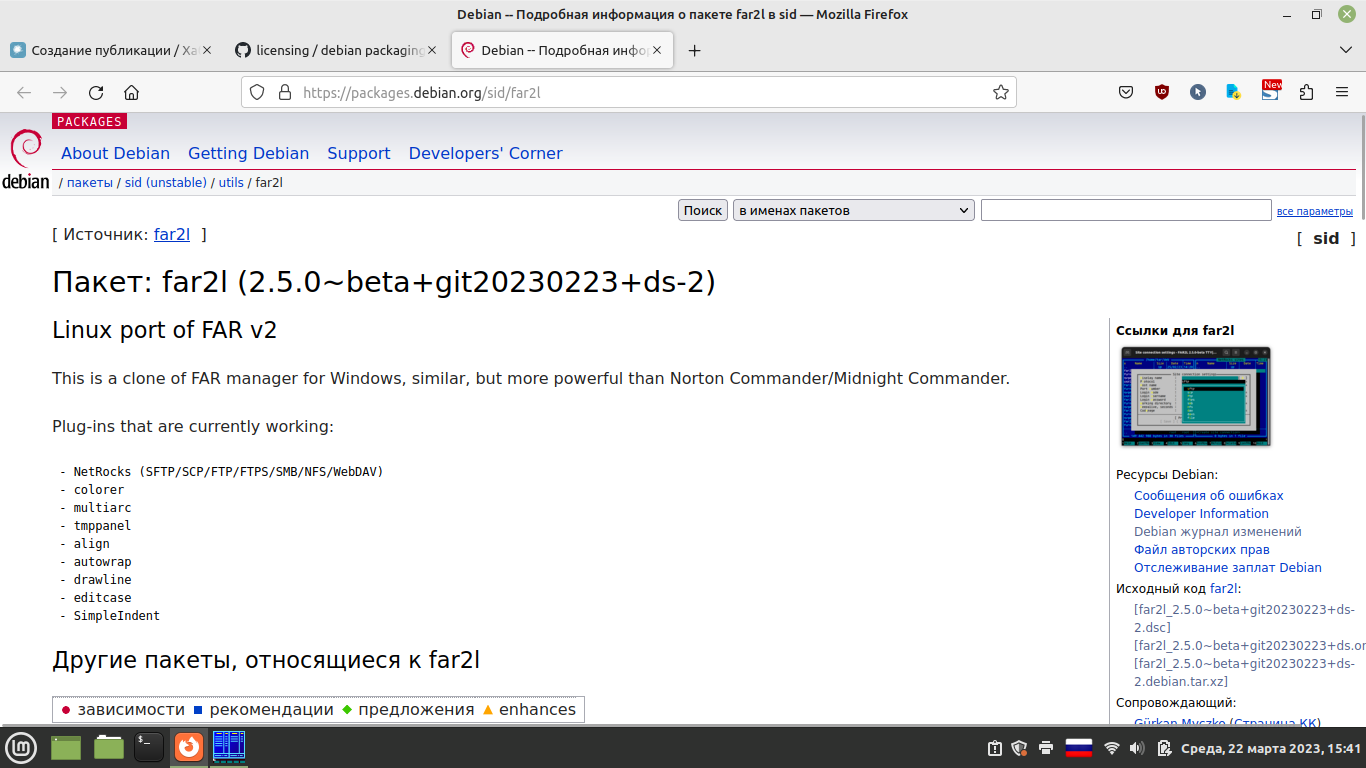Click the Поиск search button
The width and height of the screenshot is (1366, 768).
(703, 210)
